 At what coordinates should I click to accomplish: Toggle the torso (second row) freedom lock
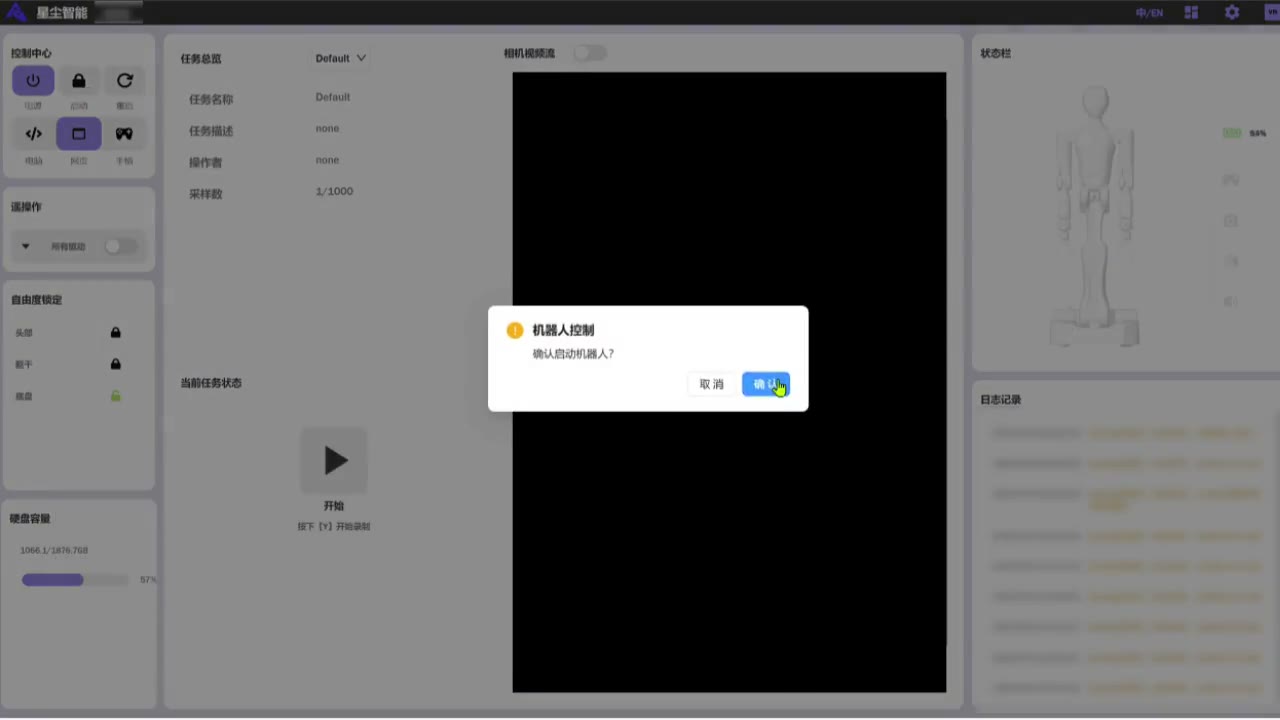(x=116, y=365)
